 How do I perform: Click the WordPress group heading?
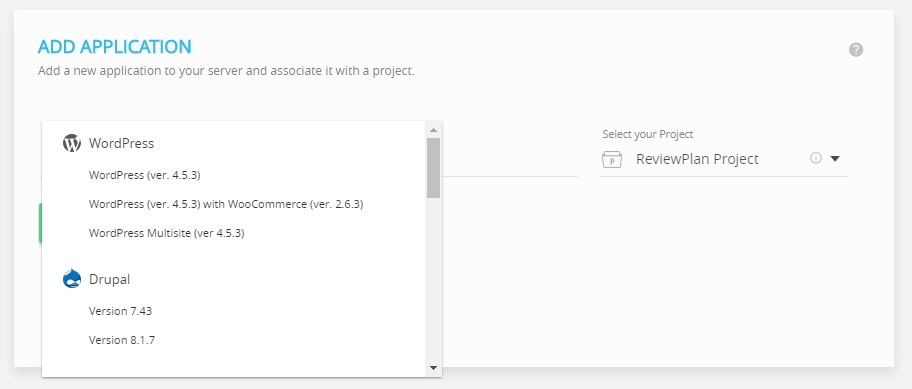122,143
